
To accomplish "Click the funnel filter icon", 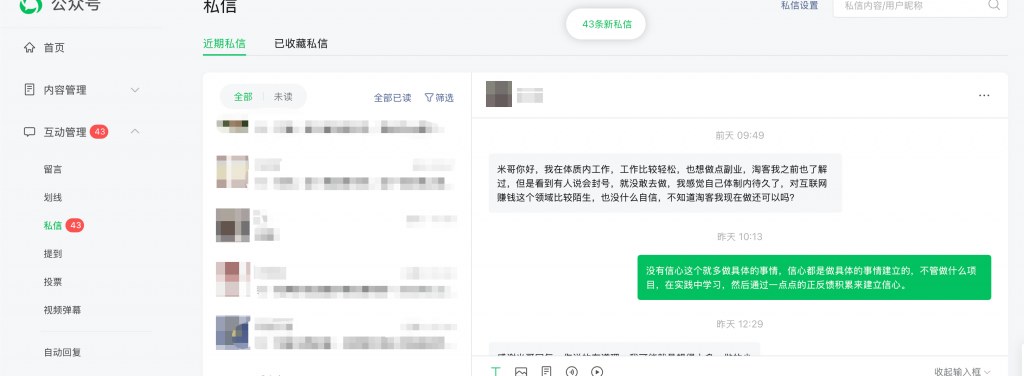I will [429, 97].
